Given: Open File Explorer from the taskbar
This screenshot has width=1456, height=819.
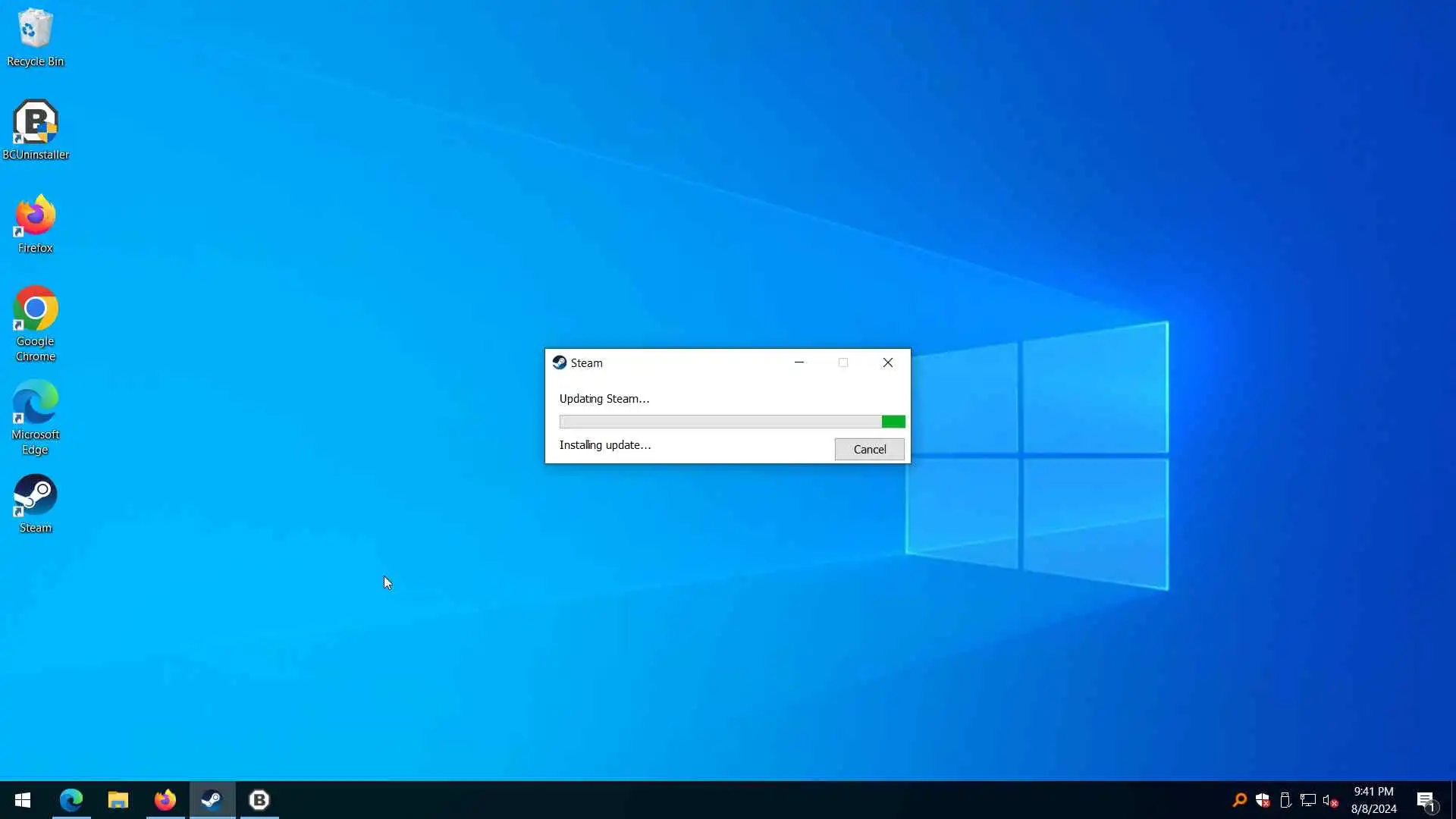Looking at the screenshot, I should pyautogui.click(x=118, y=800).
